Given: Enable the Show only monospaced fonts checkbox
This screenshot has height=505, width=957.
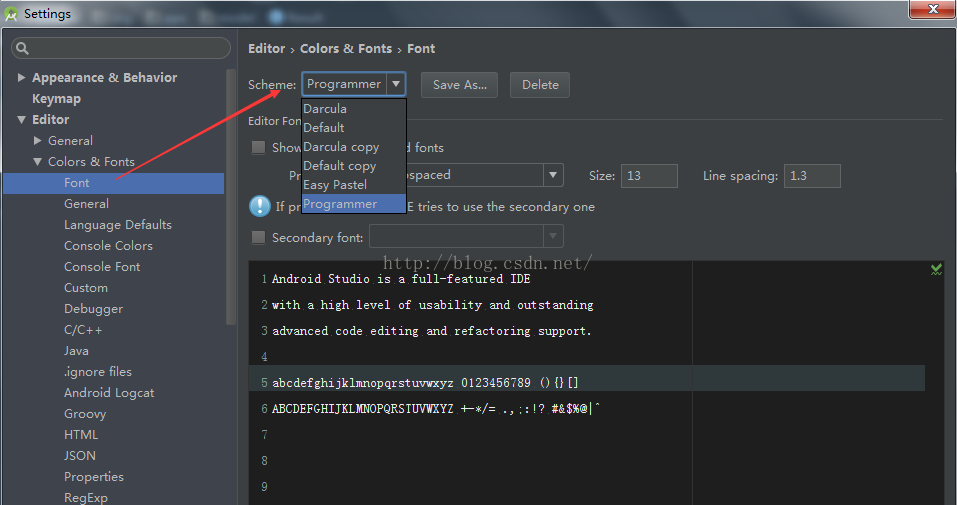Looking at the screenshot, I should [x=259, y=147].
